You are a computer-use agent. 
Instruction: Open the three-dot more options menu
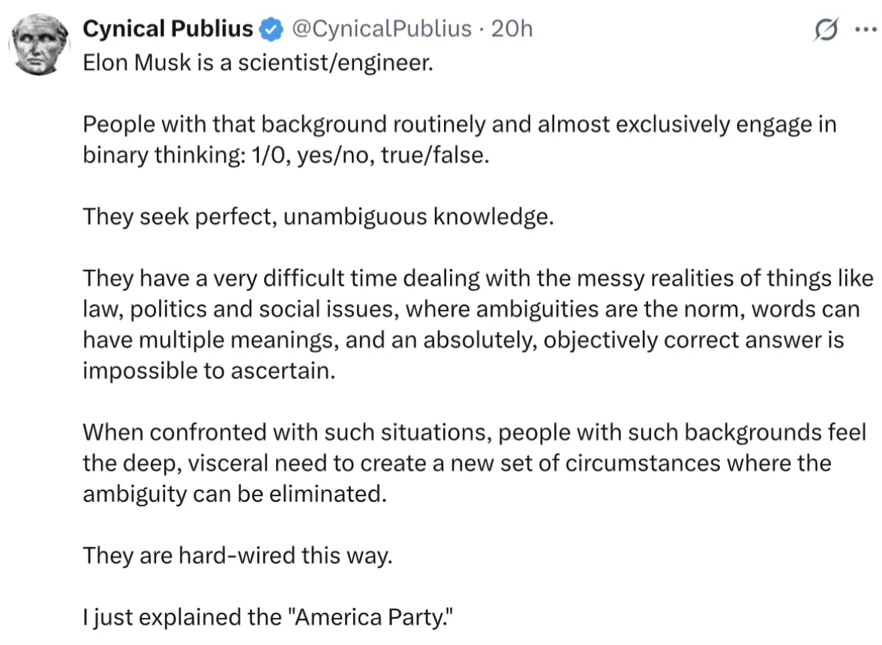click(x=865, y=29)
